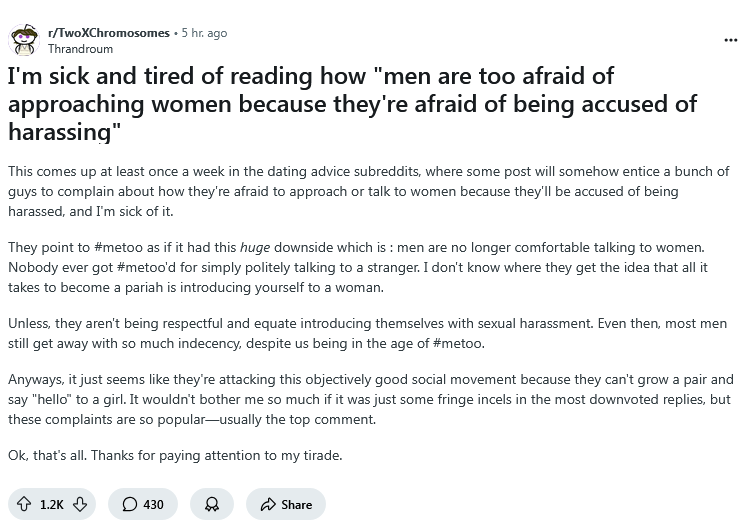The image size is (748, 528).
Task: Click the 1.2K vote score
Action: (52, 505)
